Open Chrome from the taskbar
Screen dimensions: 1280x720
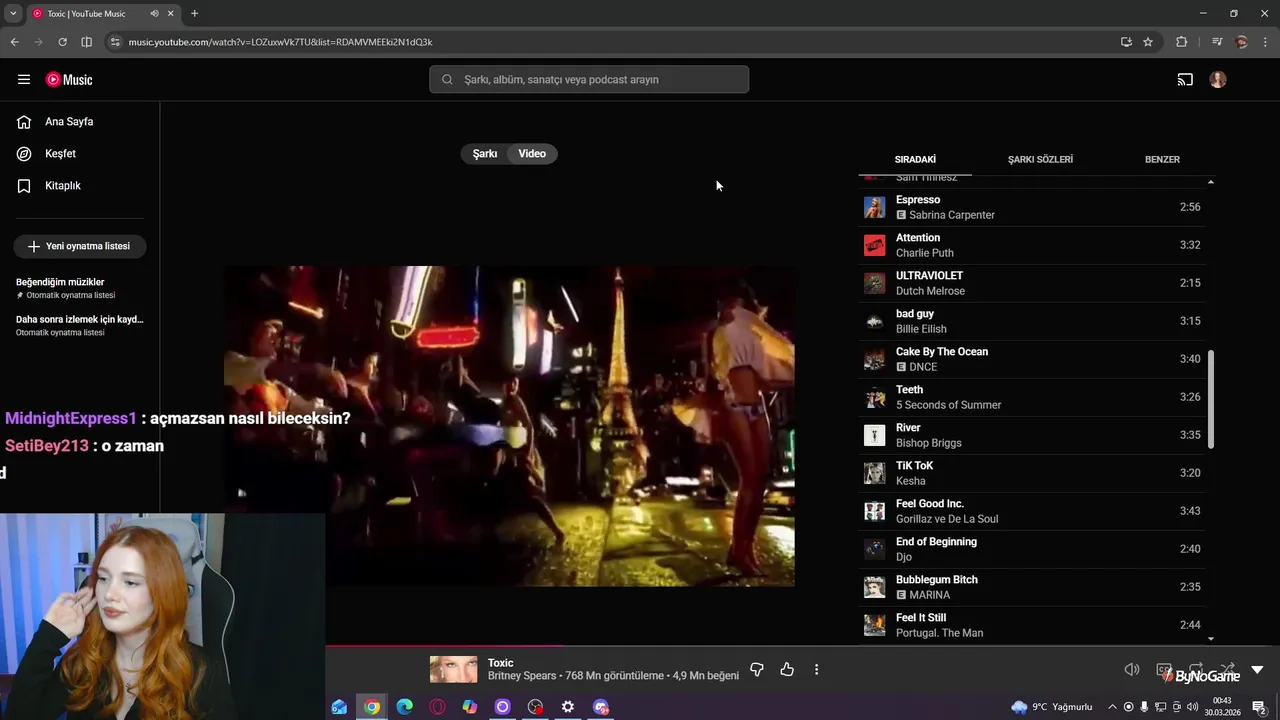tap(372, 707)
